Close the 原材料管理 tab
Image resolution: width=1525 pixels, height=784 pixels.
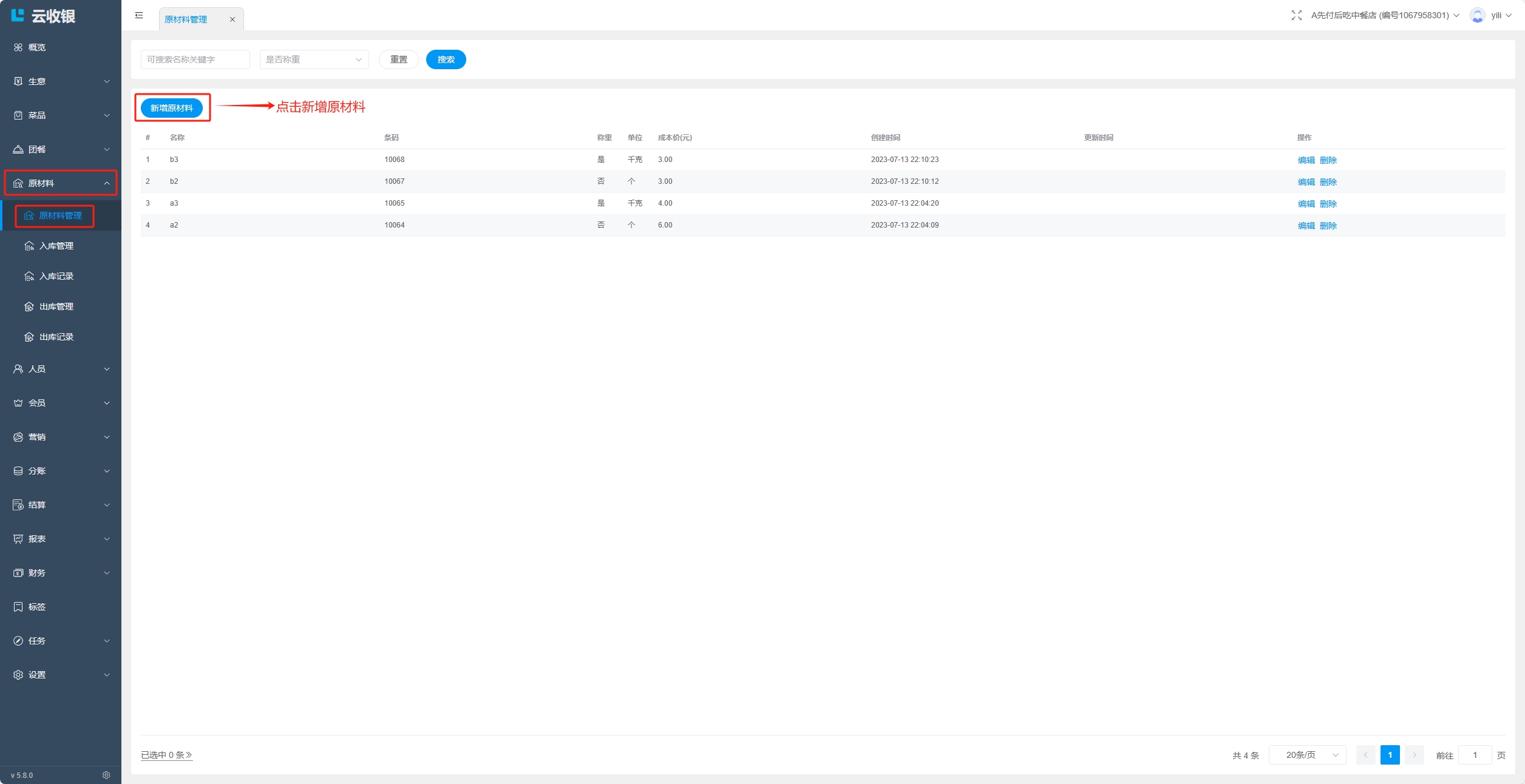coord(232,19)
